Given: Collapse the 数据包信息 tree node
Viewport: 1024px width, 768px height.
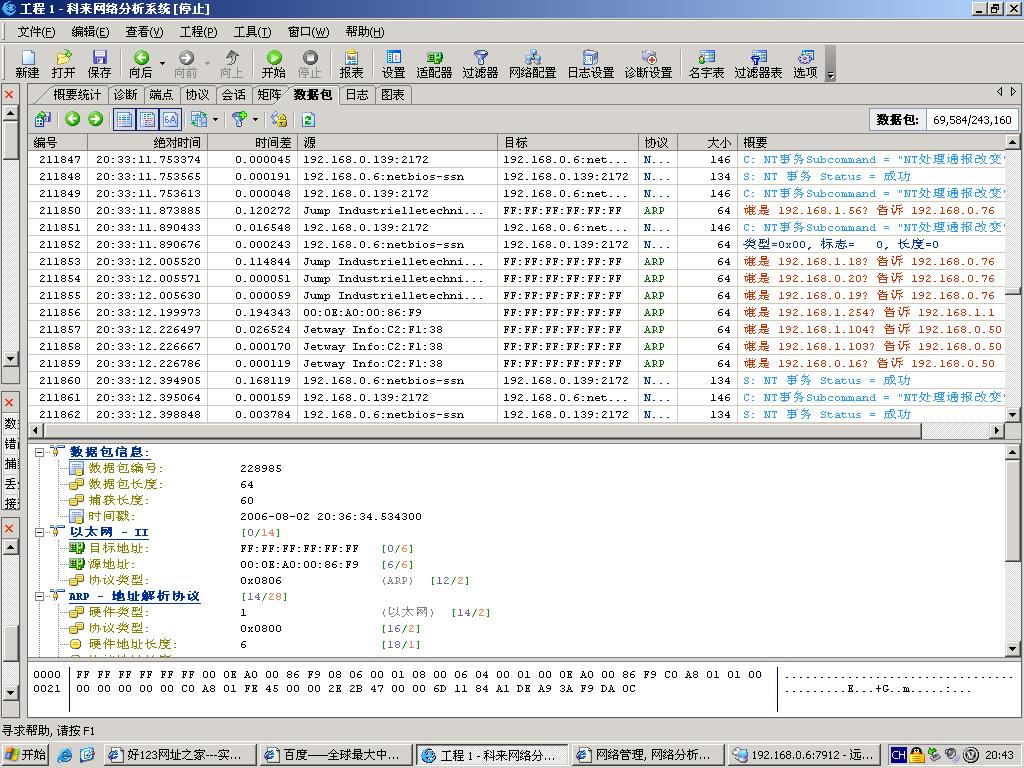Looking at the screenshot, I should [x=40, y=452].
